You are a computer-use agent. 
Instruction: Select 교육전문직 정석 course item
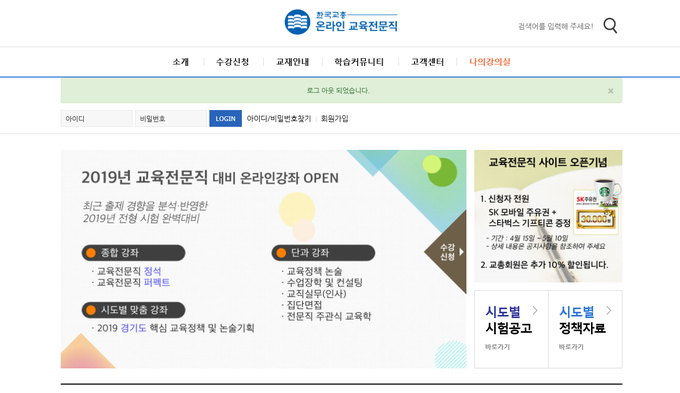tap(129, 271)
